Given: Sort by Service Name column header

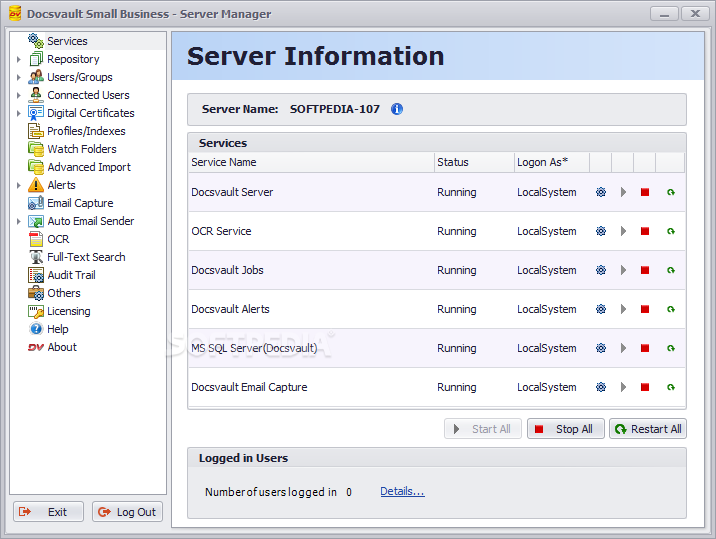Looking at the screenshot, I should [x=311, y=162].
